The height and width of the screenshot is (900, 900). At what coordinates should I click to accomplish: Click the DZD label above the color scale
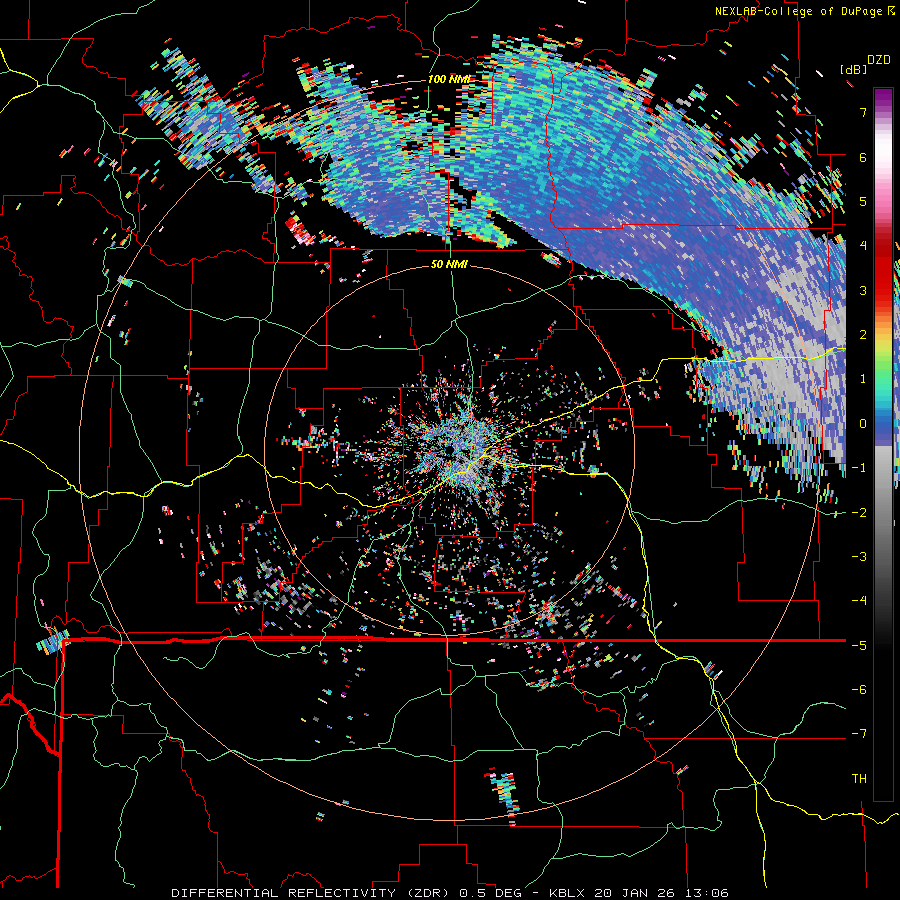(x=878, y=59)
